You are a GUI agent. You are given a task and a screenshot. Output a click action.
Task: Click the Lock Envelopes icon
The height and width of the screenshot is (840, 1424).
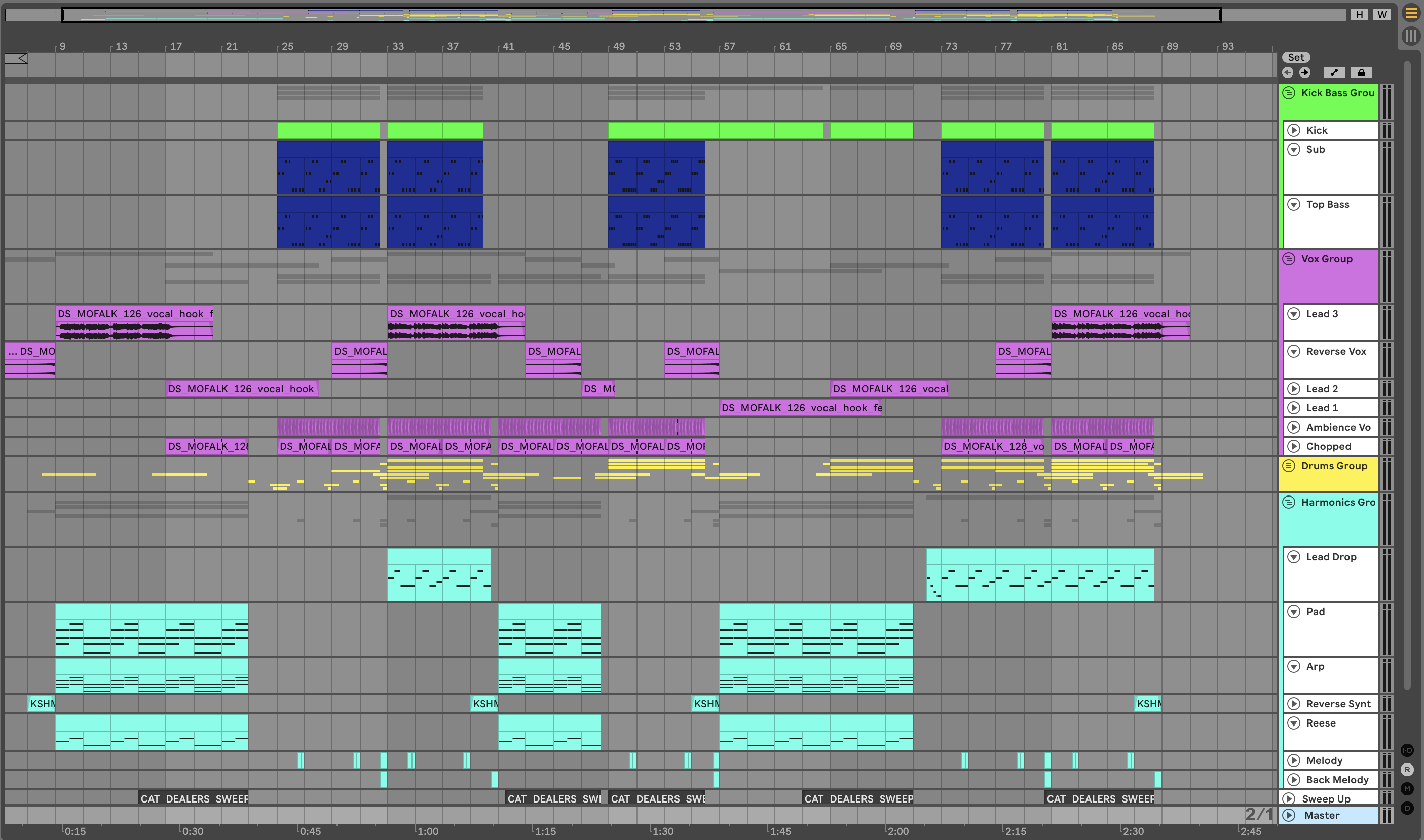click(1361, 72)
